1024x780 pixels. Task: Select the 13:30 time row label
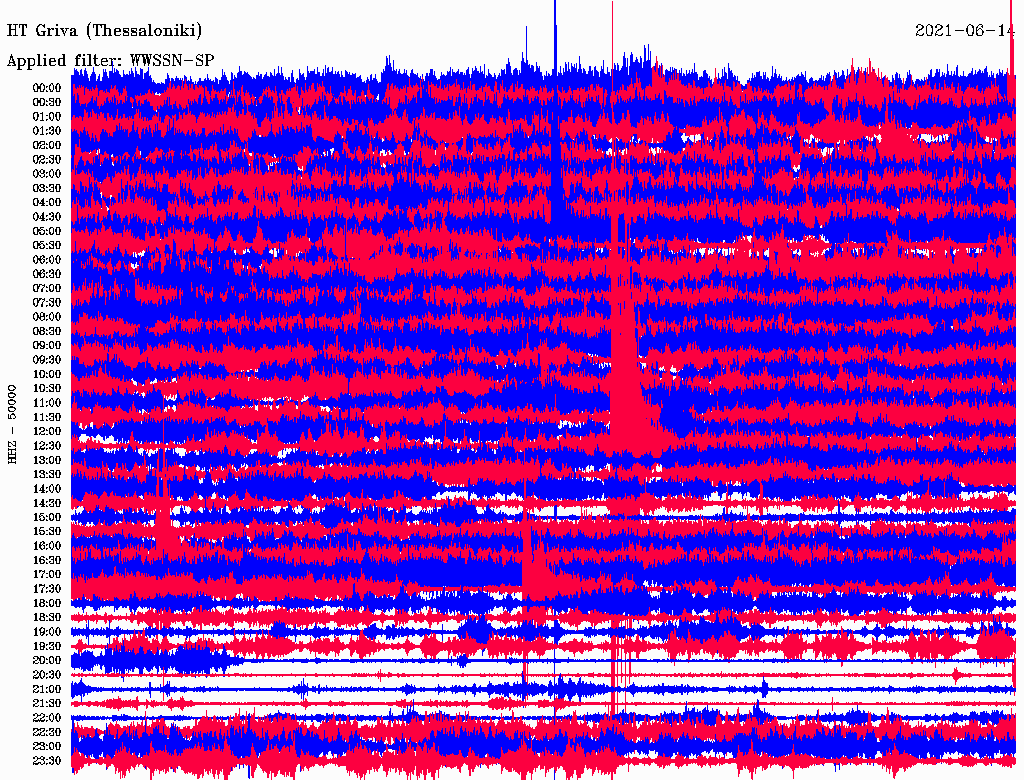pos(47,474)
